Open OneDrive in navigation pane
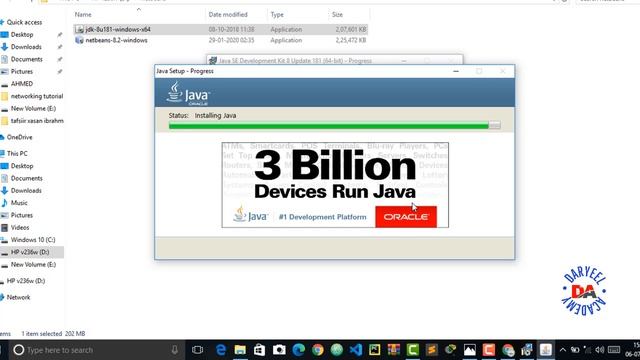 [x=19, y=137]
